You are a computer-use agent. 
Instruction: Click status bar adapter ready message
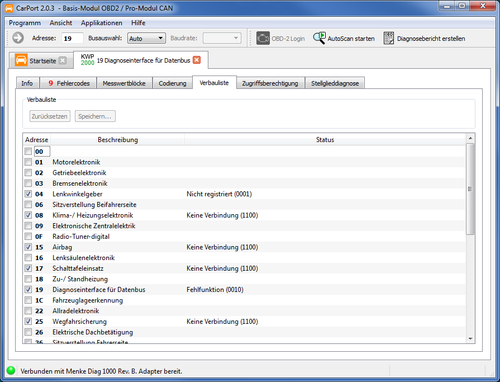pos(101,371)
